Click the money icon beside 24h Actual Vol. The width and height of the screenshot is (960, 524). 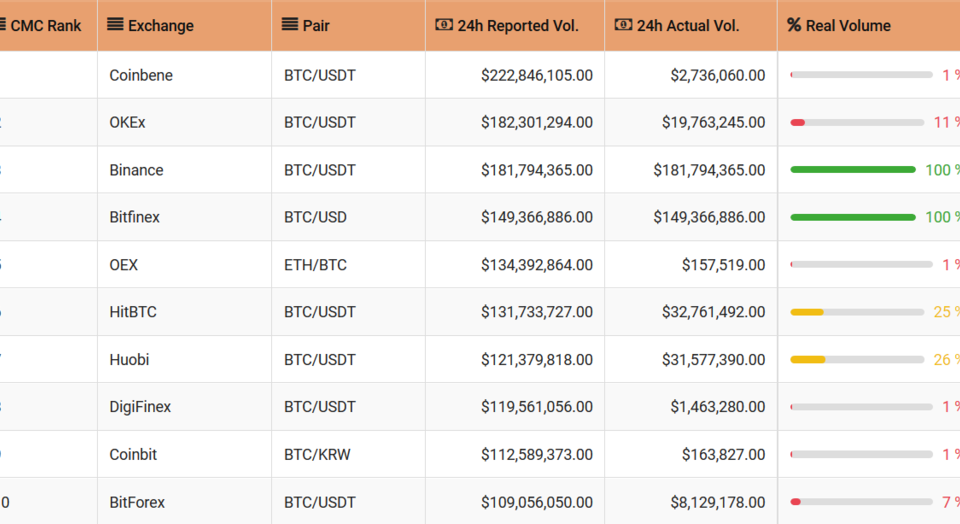(x=623, y=24)
